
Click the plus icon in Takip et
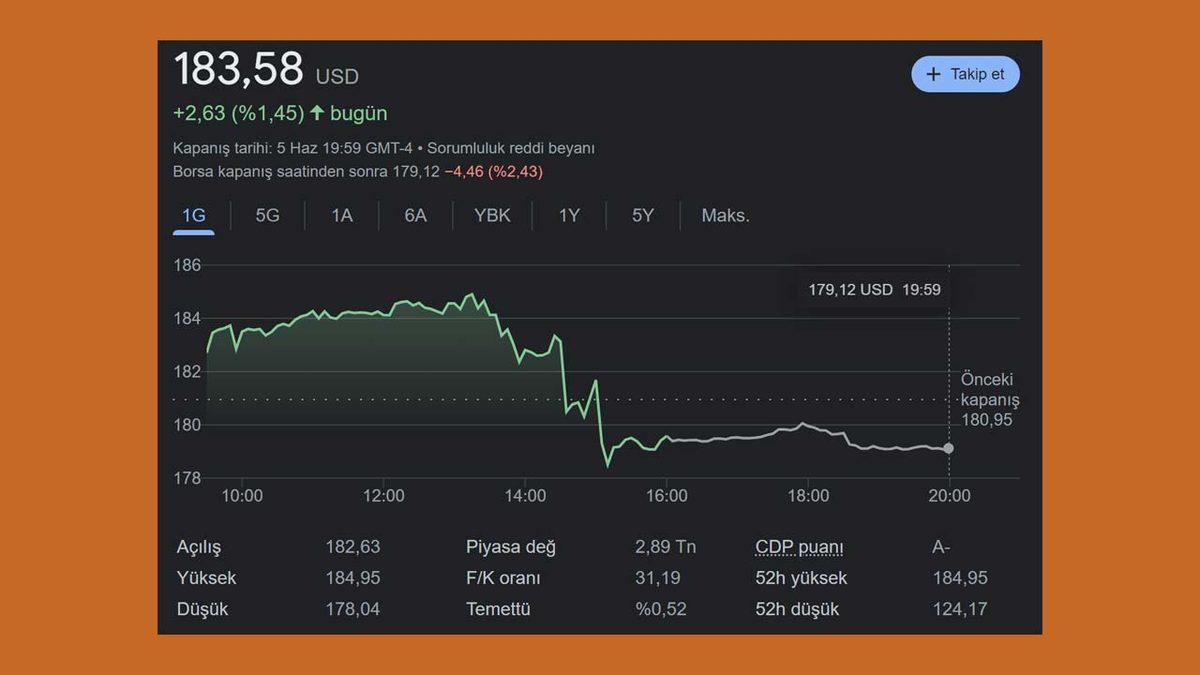pos(934,74)
